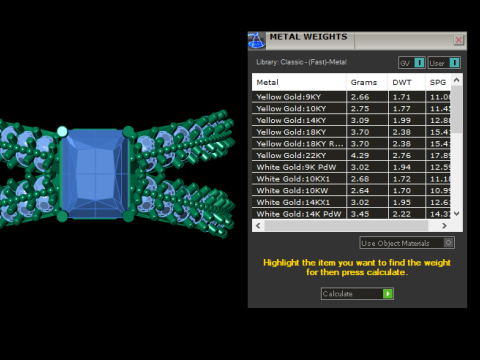This screenshot has width=480, height=360.
Task: Select the Yellow Gold:18KY row
Action: (x=351, y=132)
